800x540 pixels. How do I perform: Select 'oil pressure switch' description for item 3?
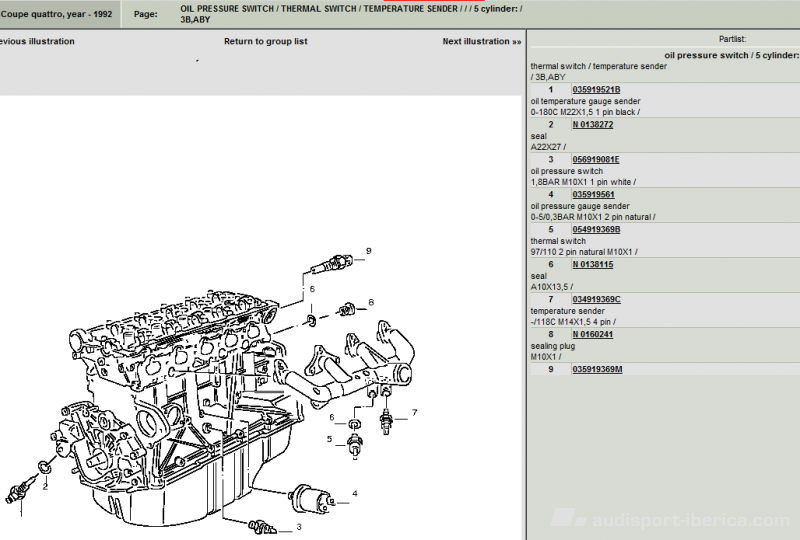click(566, 171)
